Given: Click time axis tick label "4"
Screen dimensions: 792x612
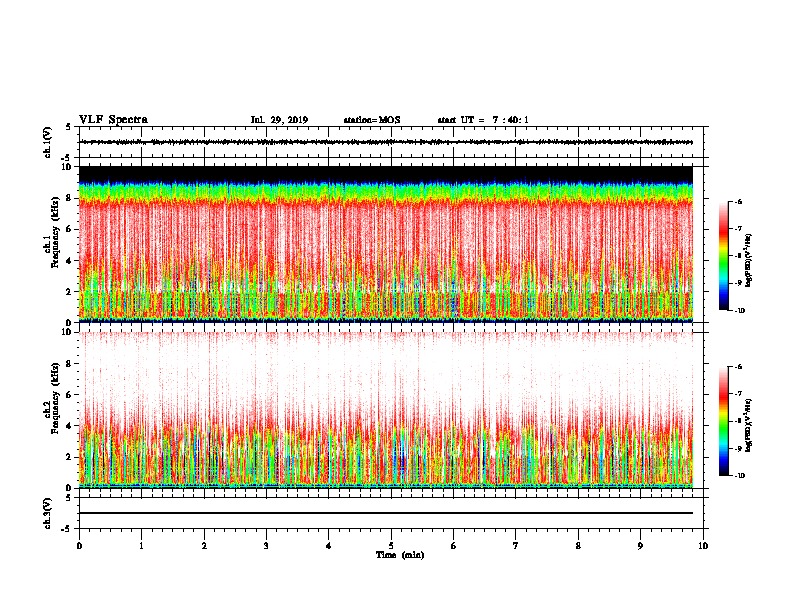Looking at the screenshot, I should coord(329,546).
